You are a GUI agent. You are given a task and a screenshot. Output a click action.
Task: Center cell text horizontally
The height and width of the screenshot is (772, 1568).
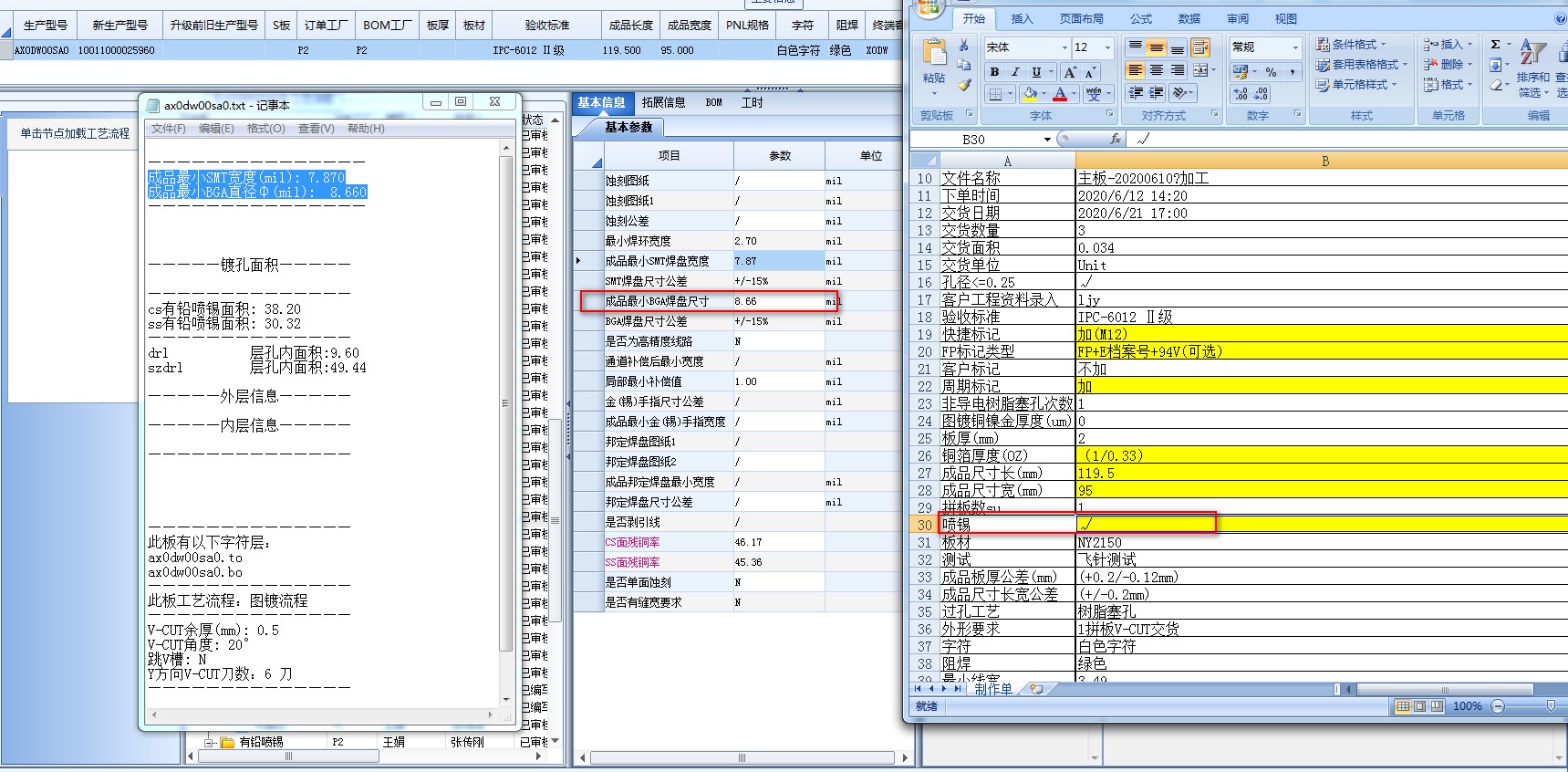pos(1157,70)
